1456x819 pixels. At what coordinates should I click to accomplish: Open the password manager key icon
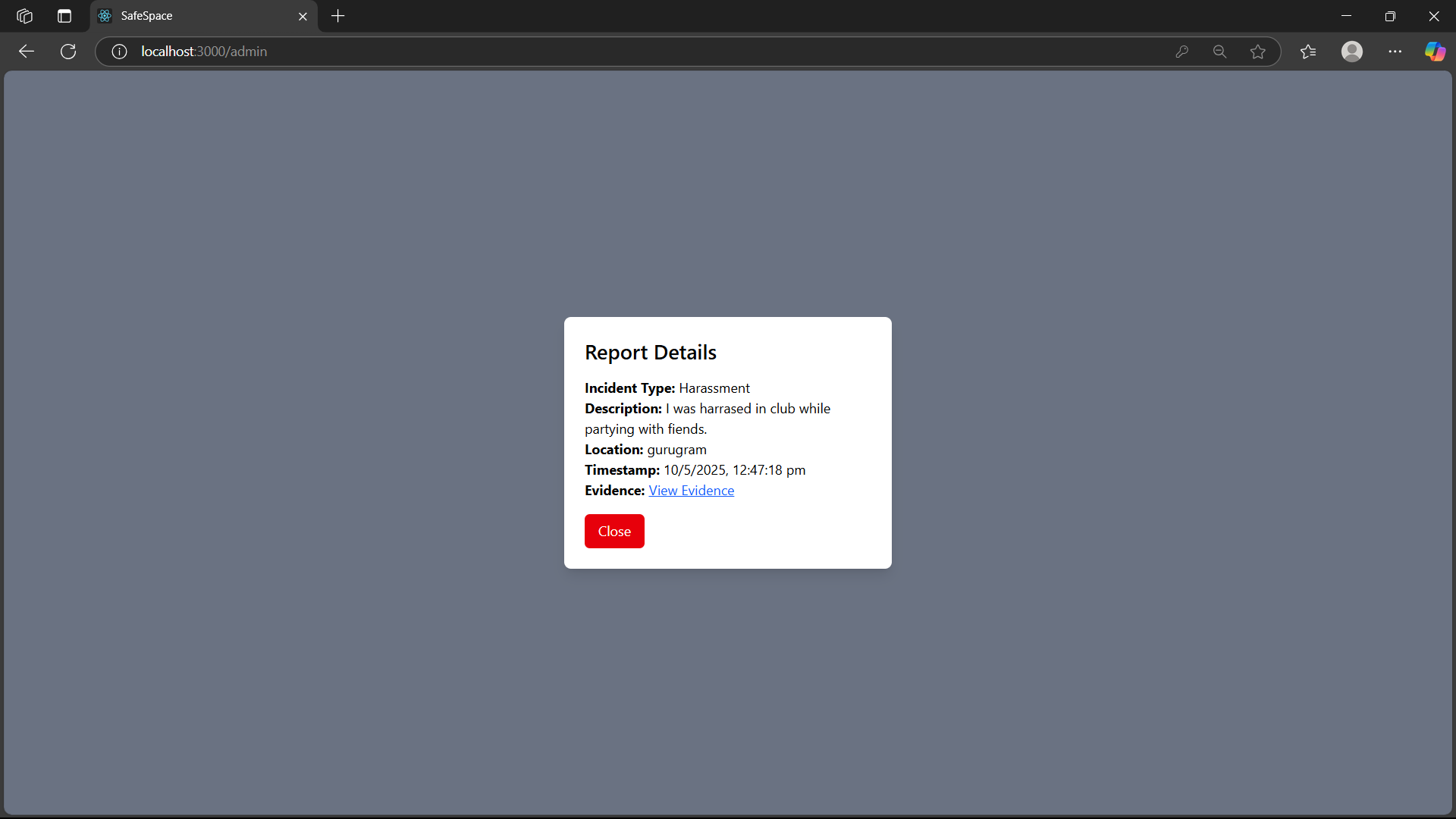tap(1181, 52)
